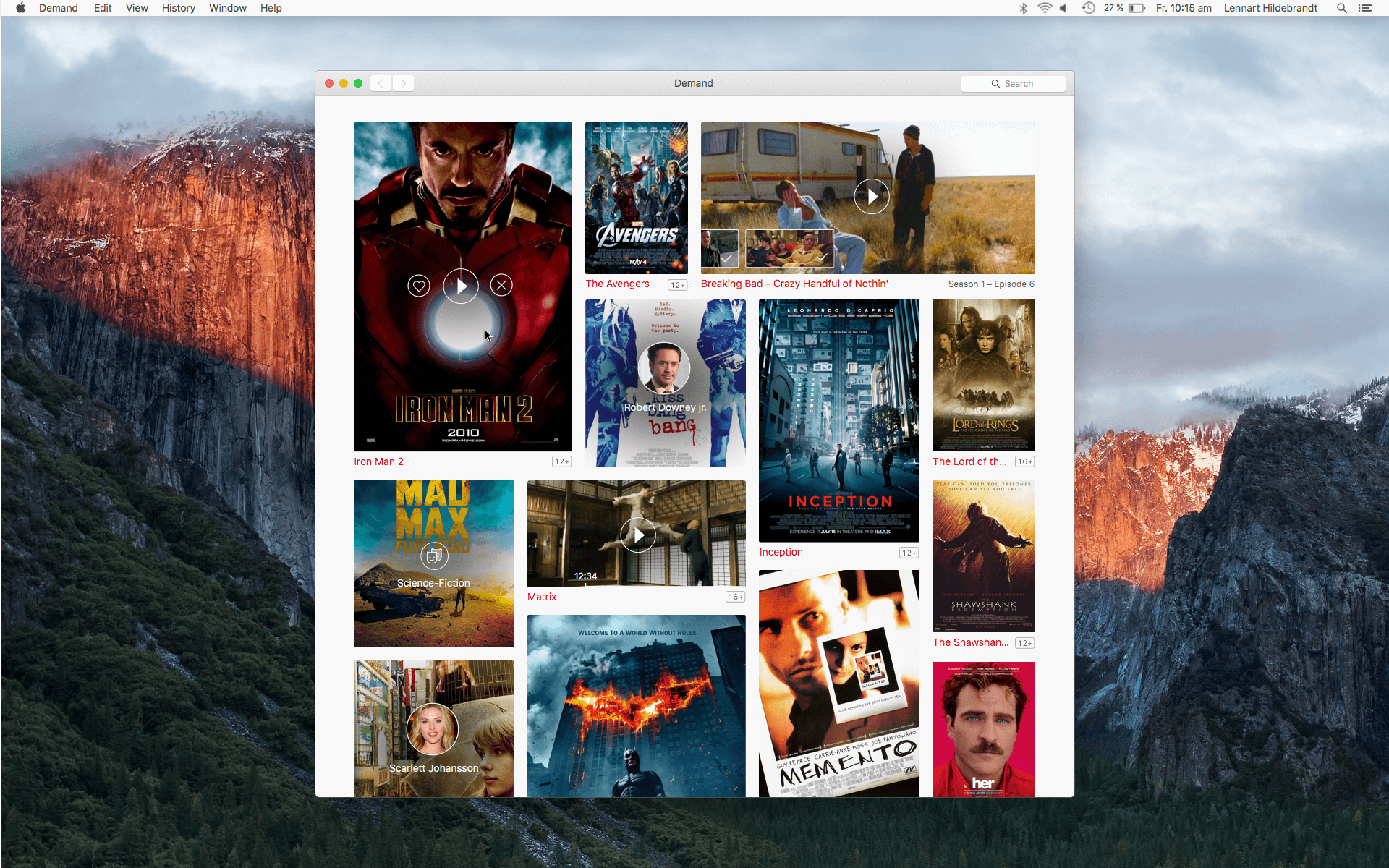
Task: Open Robert Downey jr. actor portrait
Action: click(664, 367)
